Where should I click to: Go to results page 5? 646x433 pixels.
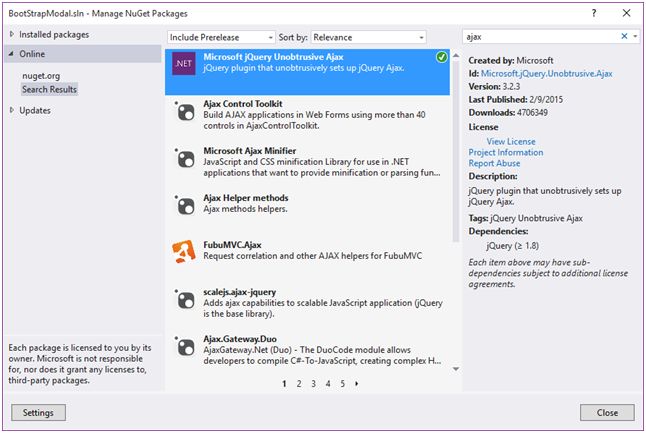[x=342, y=384]
